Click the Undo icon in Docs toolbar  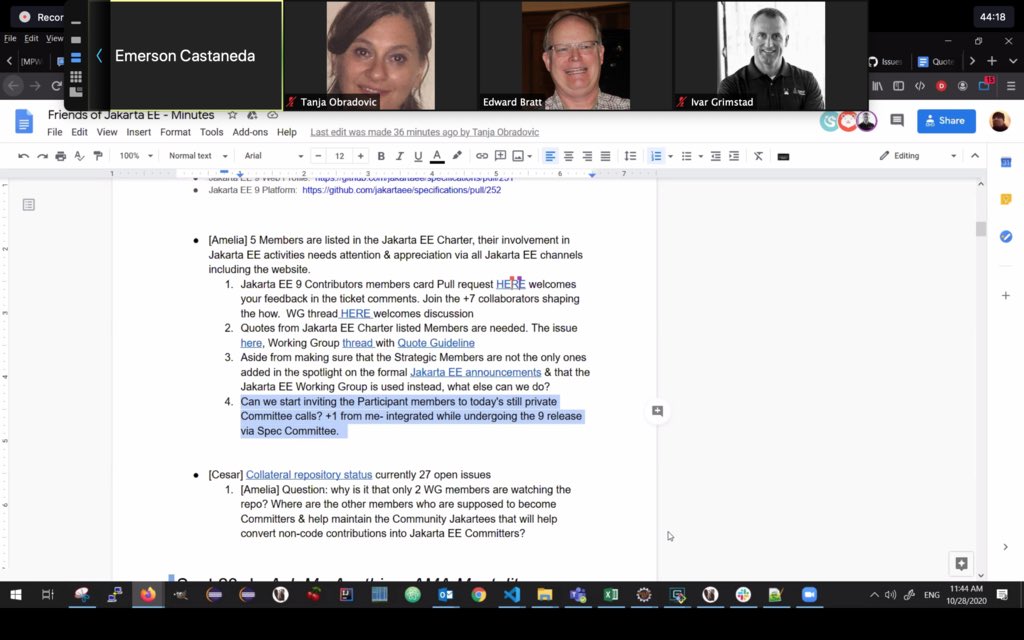[24, 156]
